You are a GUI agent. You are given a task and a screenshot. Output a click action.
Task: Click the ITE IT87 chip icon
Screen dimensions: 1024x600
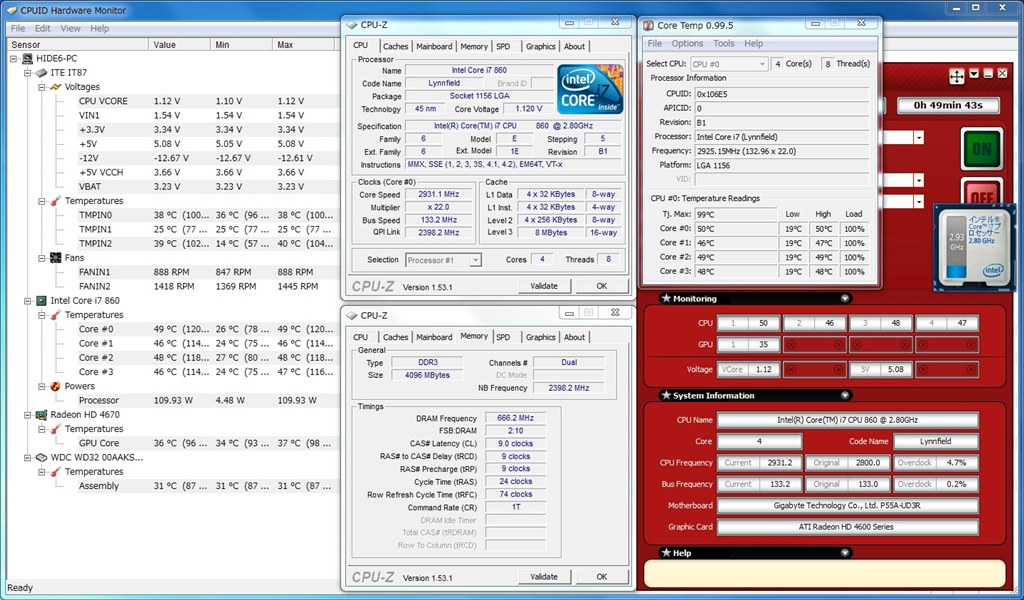42,72
